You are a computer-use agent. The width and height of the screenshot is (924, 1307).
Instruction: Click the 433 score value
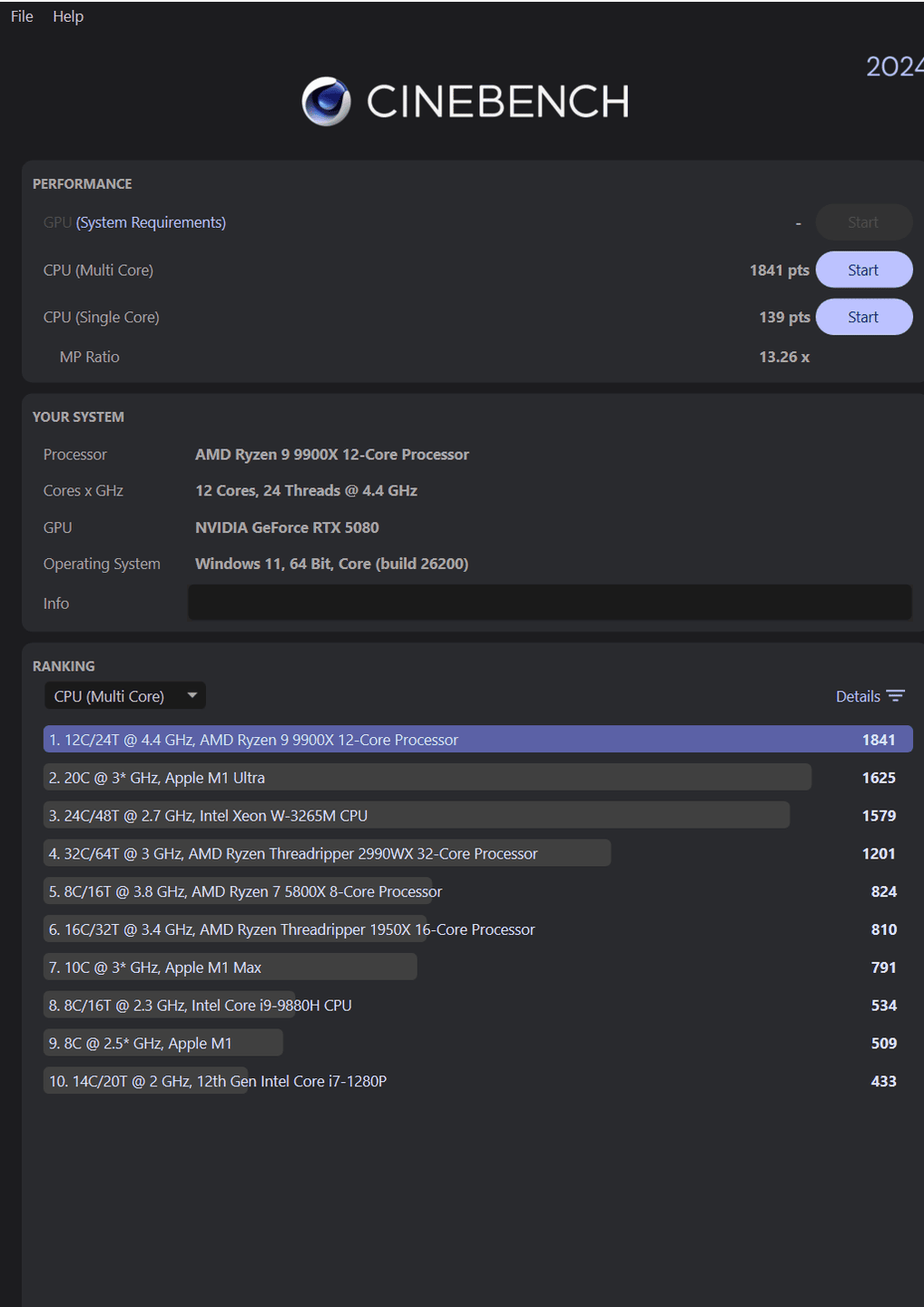[x=883, y=1082]
